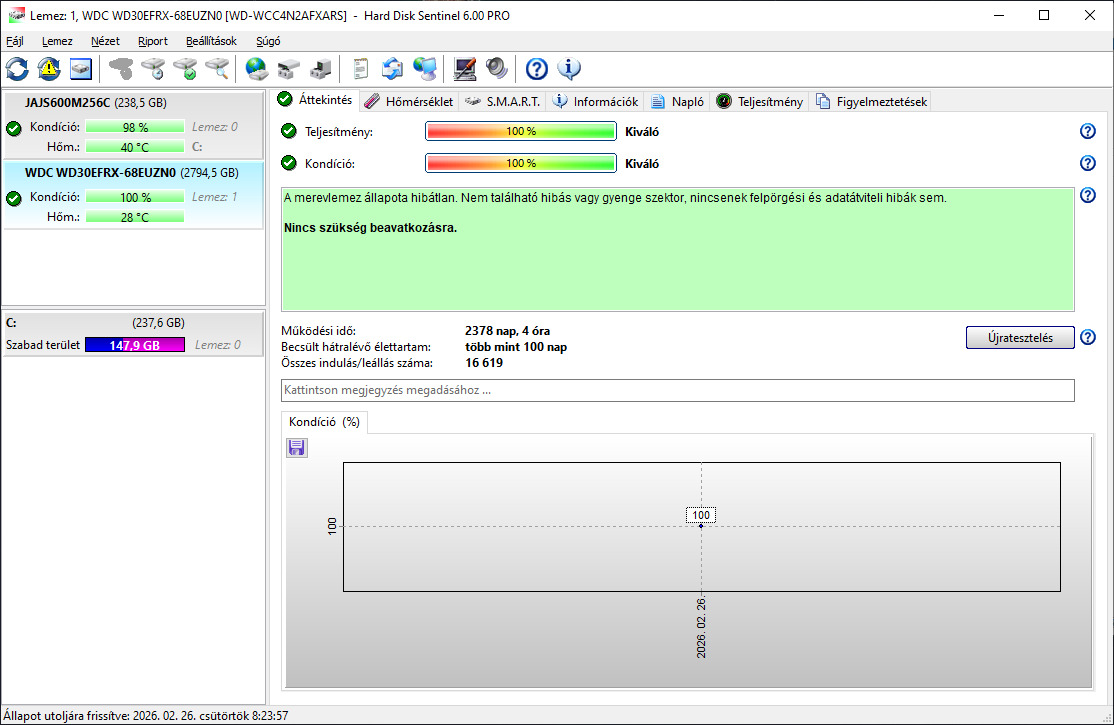Screen dimensions: 1114x725
Task: Open the Beállítások menu
Action: (x=211, y=41)
